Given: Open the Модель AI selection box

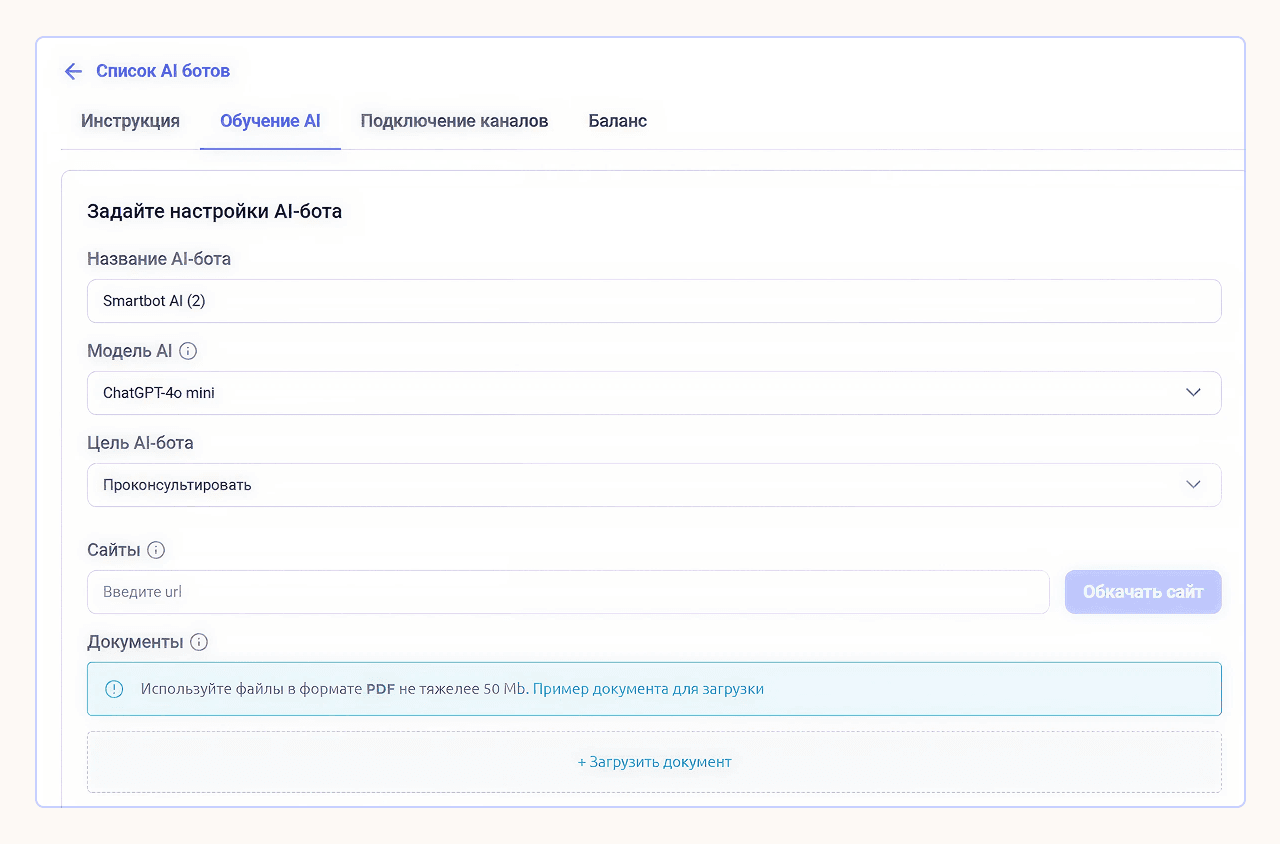Looking at the screenshot, I should click(x=654, y=393).
